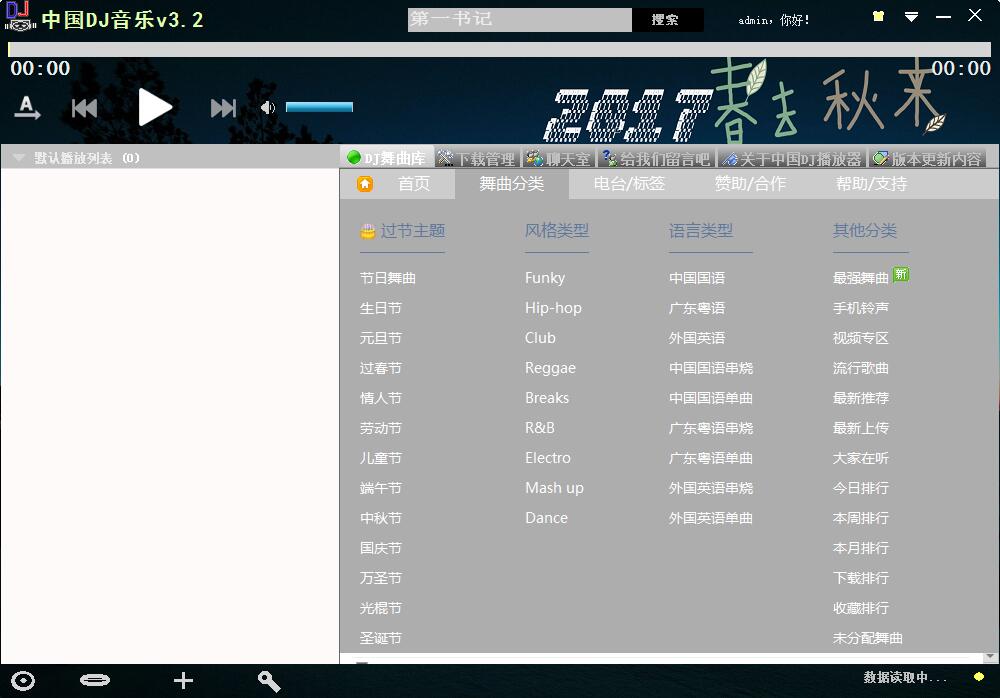
Task: Click the green dot on DJ舞曲库 tab
Action: pos(353,157)
